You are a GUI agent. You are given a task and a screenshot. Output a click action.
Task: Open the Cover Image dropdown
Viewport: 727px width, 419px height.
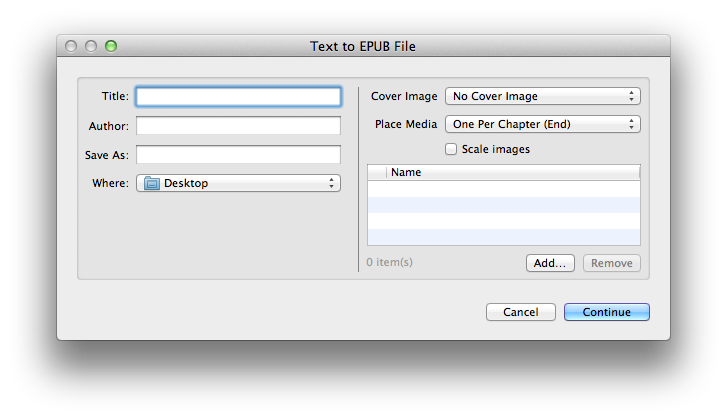tap(542, 97)
